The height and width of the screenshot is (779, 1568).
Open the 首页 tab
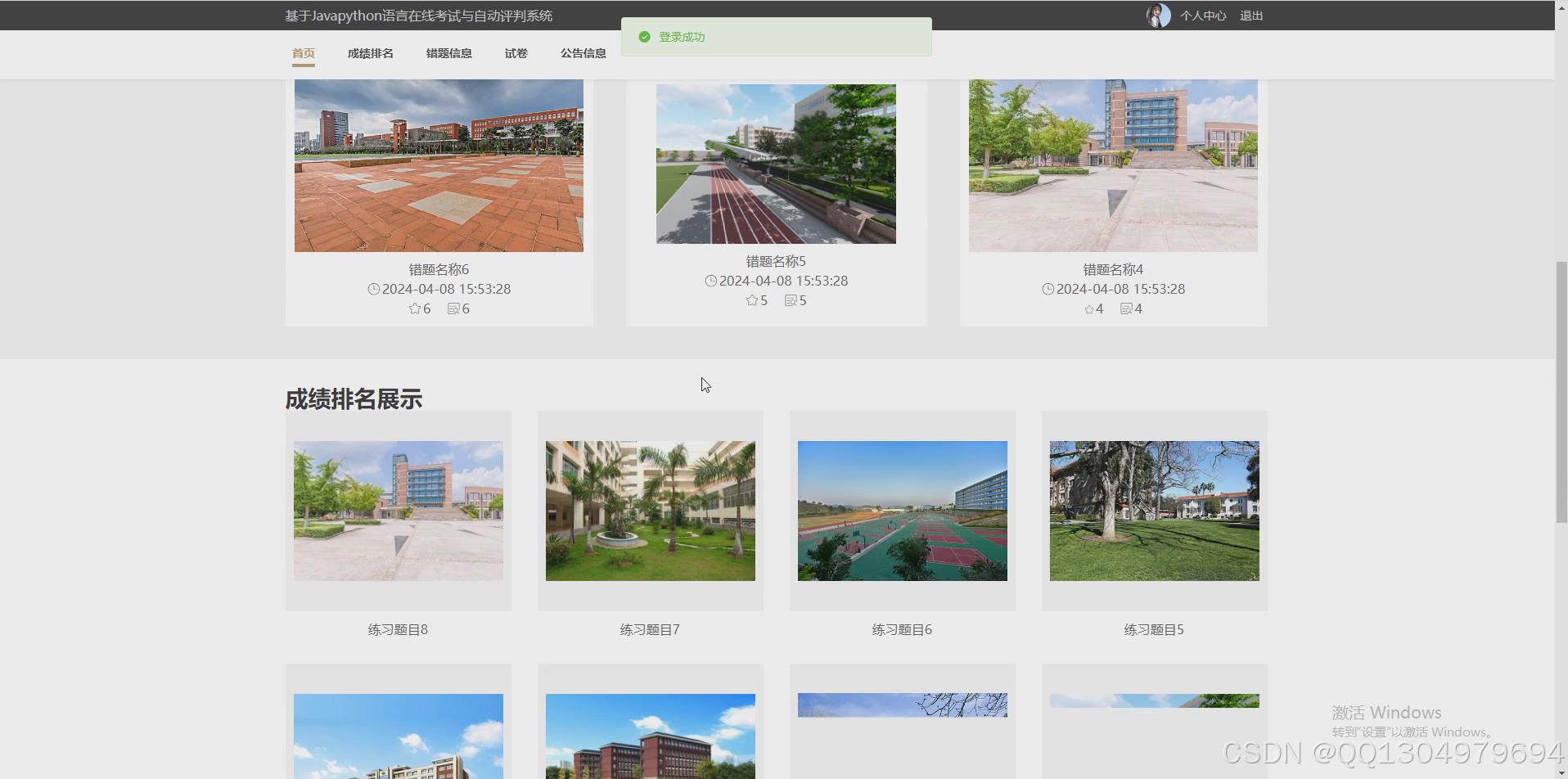304,54
